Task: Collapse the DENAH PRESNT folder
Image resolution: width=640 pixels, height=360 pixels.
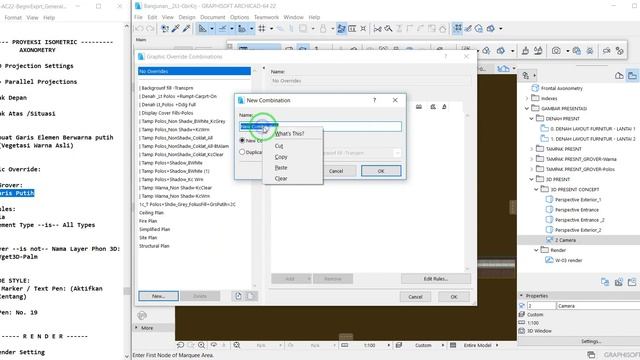Action: pos(531,119)
